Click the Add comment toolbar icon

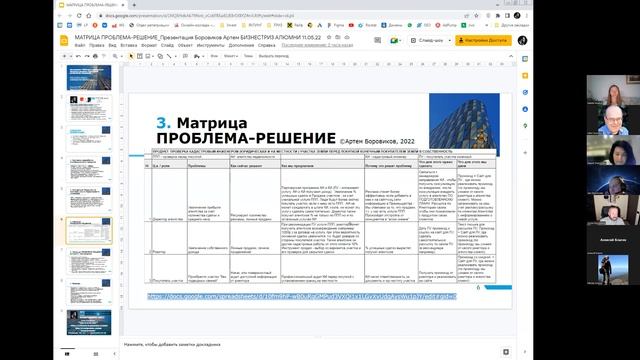[x=185, y=56]
